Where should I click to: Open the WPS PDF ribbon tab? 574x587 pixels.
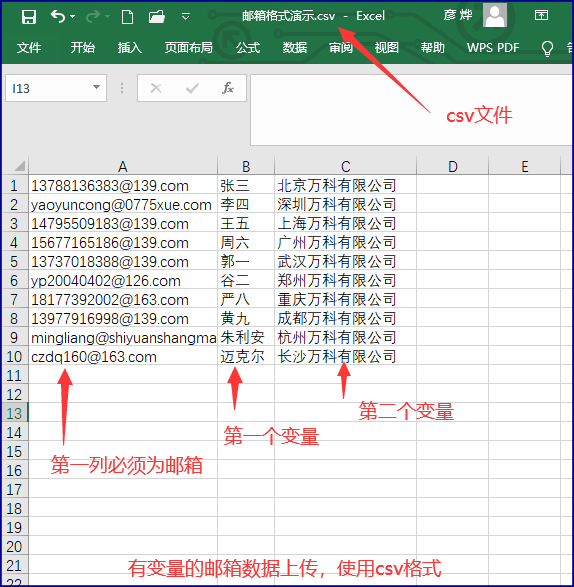pos(493,48)
